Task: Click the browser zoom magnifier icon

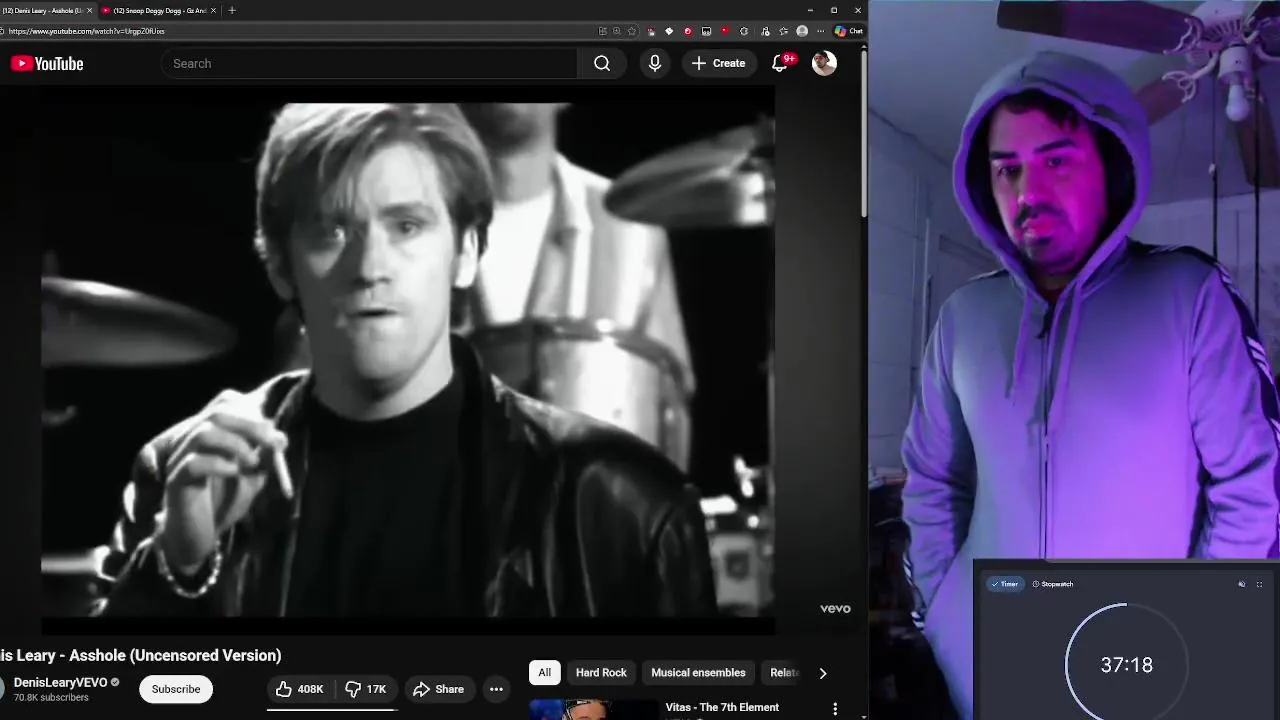Action: click(x=617, y=31)
